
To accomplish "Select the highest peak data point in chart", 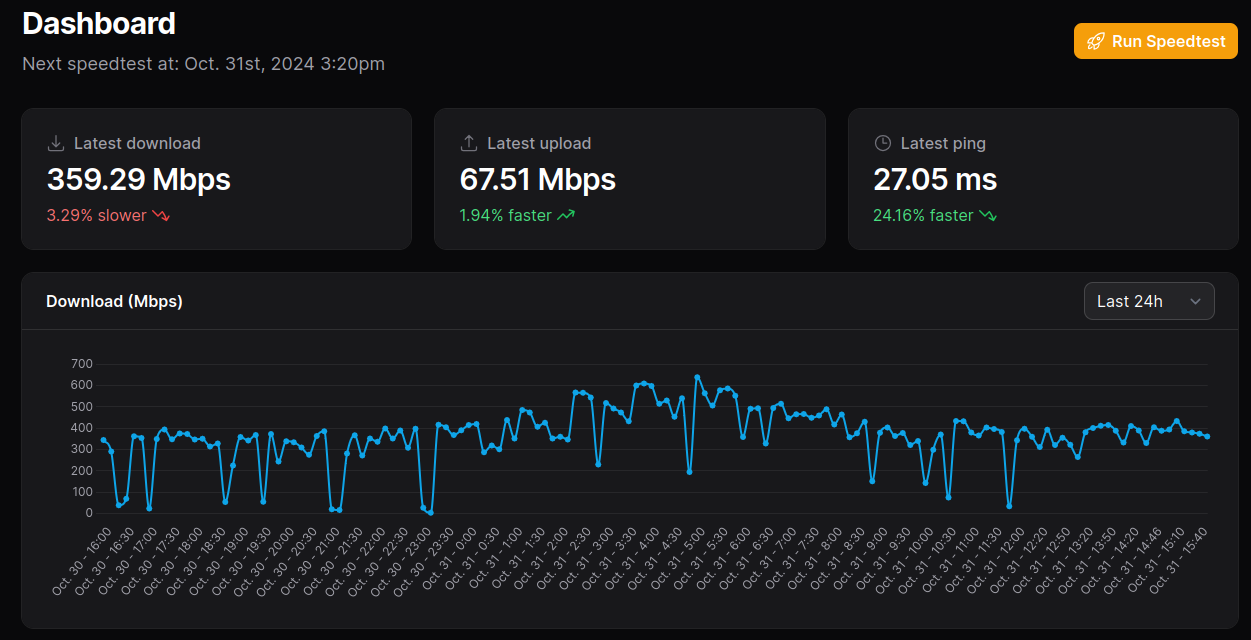I will (x=697, y=377).
